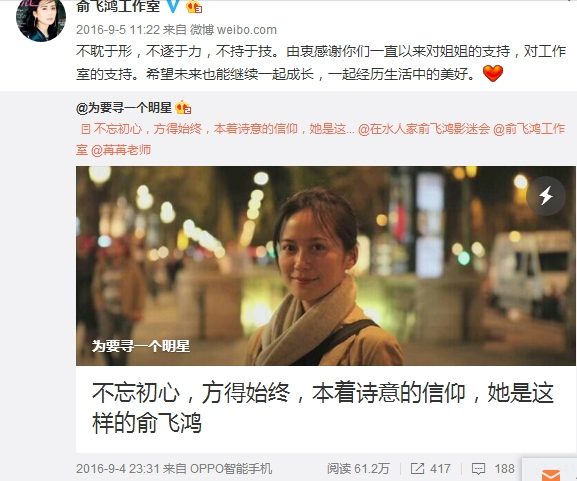Open the 俞飞鸿工作室 account name

[118, 6]
